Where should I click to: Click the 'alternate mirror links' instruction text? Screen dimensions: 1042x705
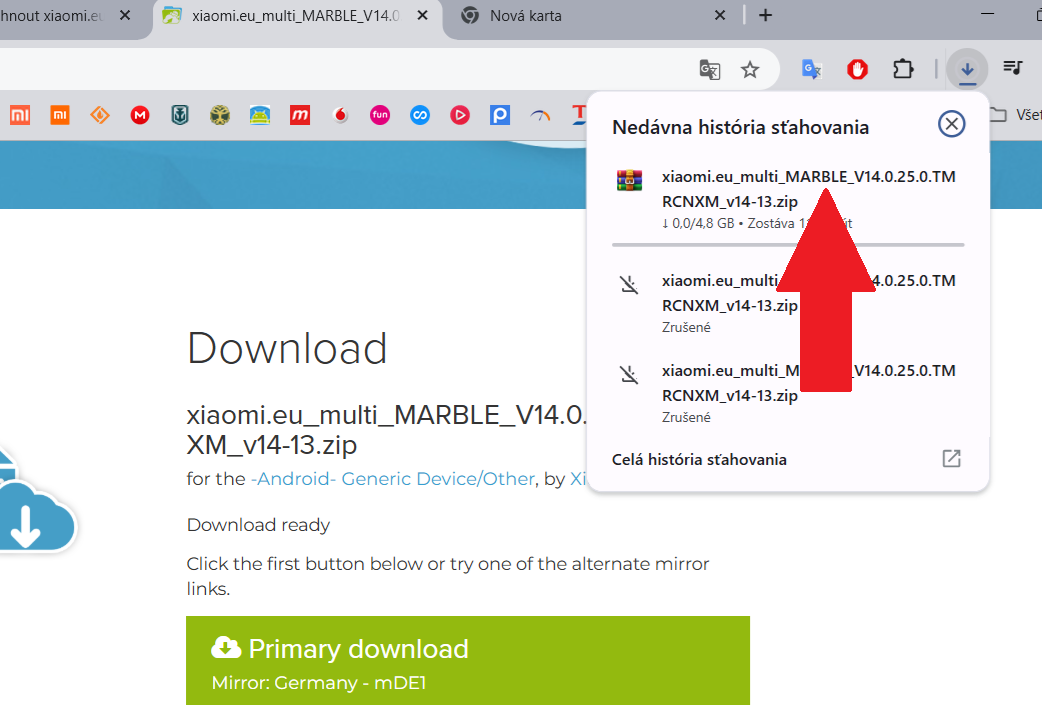pos(448,575)
